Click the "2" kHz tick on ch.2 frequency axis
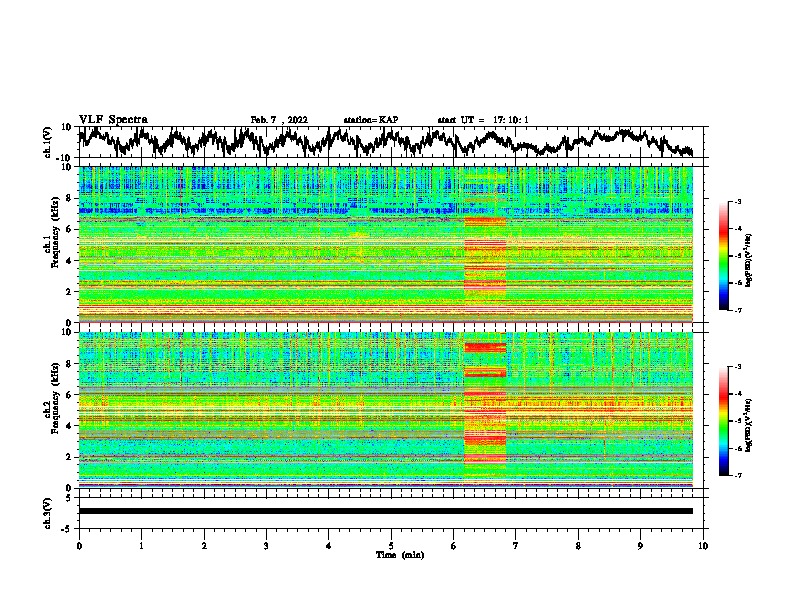This screenshot has width=792, height=612. coord(70,457)
